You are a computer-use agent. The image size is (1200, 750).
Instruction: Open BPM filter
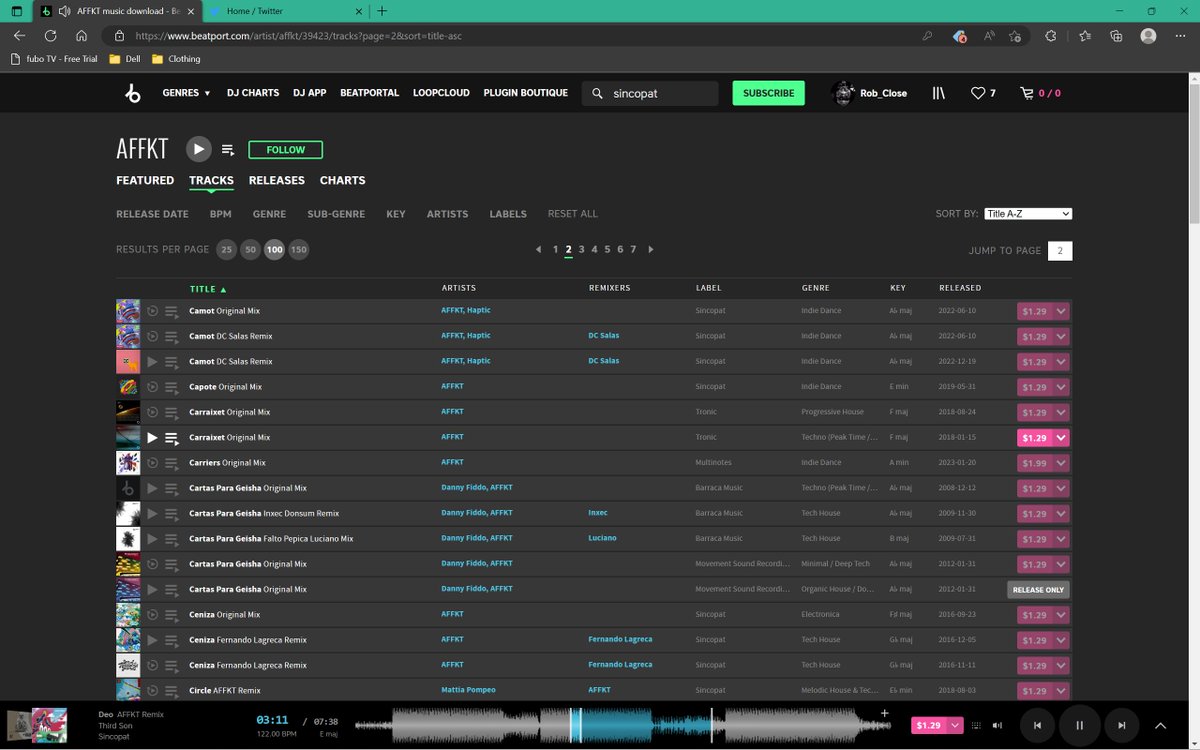click(220, 214)
